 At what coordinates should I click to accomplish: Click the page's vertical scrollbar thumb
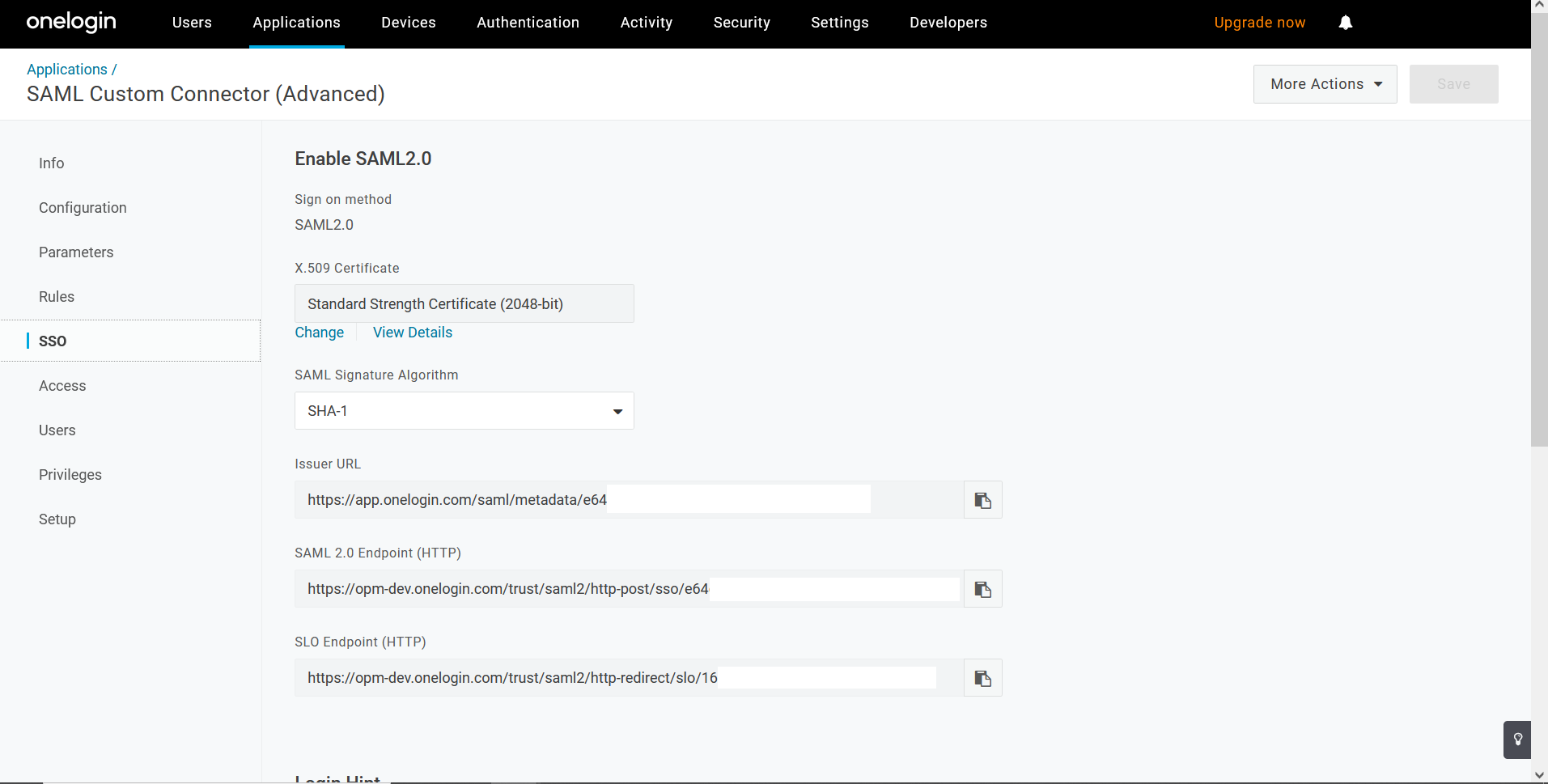[x=1539, y=230]
